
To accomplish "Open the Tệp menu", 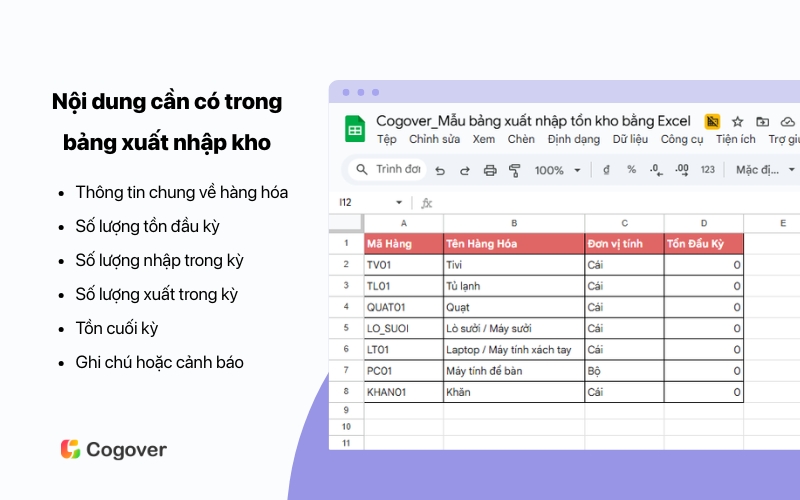I will click(386, 140).
